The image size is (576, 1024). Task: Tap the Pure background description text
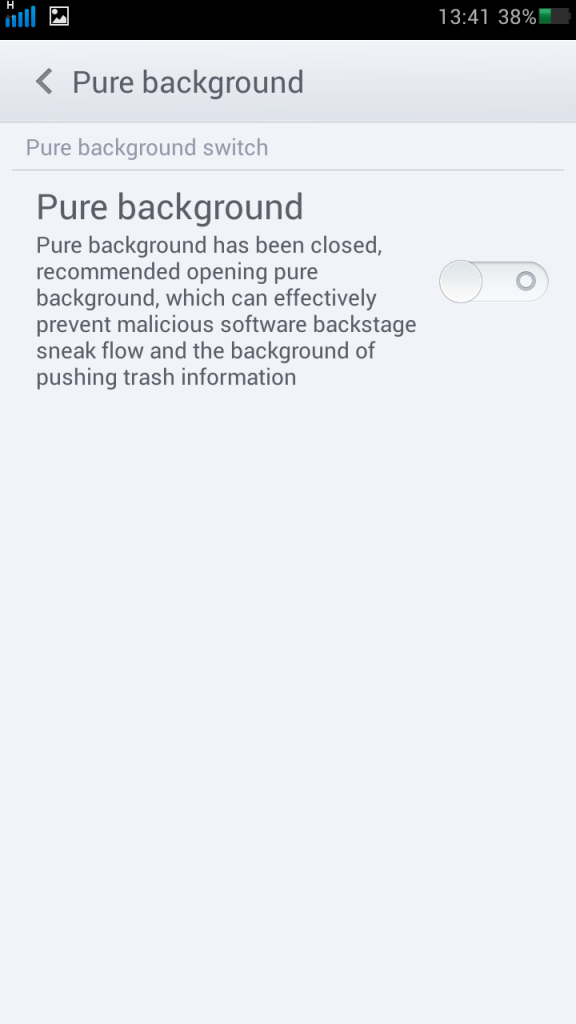(x=227, y=311)
